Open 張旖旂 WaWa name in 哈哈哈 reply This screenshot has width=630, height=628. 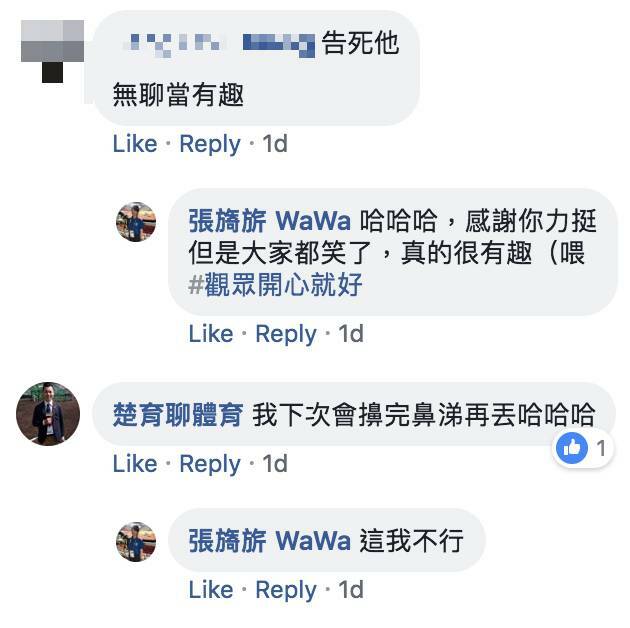click(x=270, y=221)
